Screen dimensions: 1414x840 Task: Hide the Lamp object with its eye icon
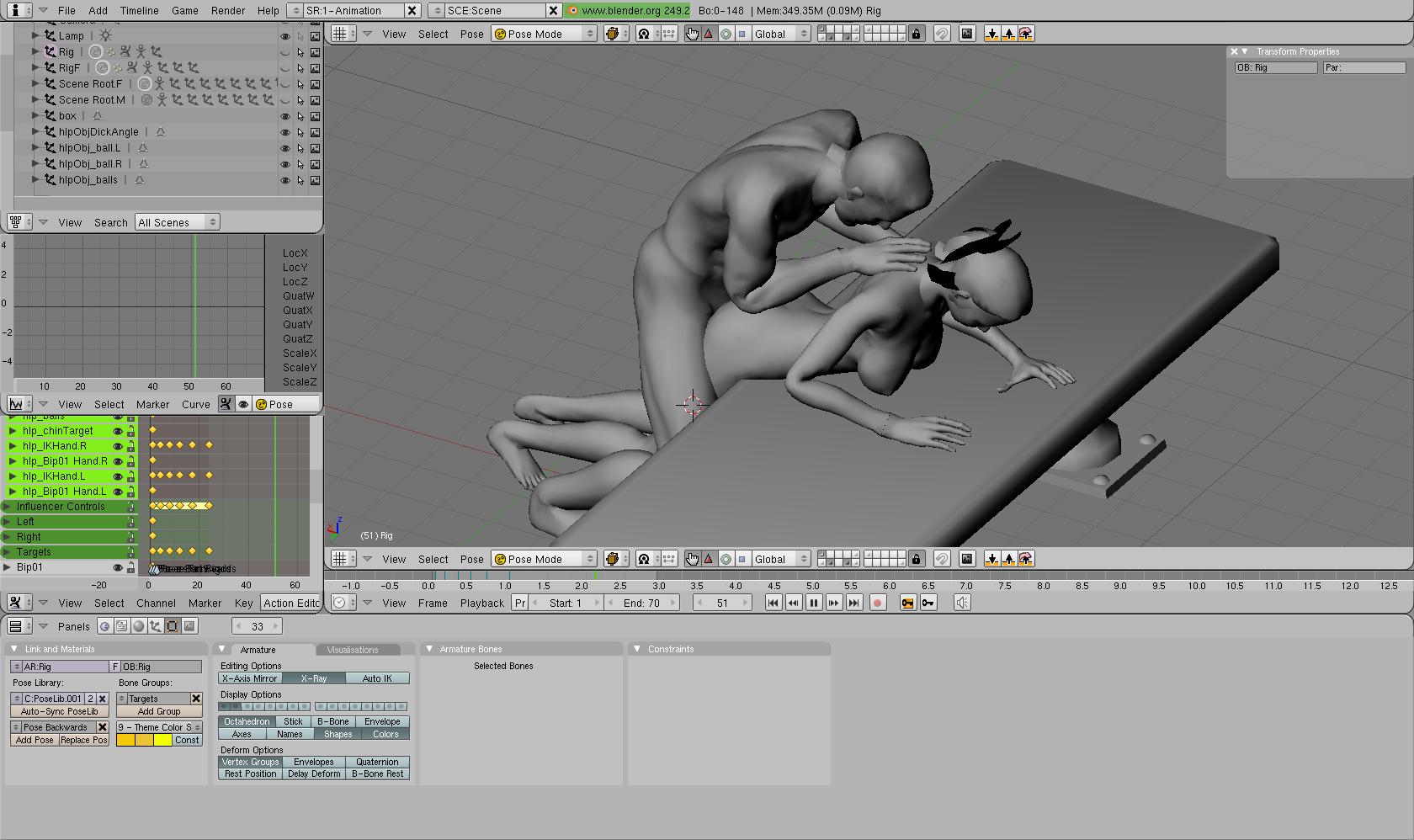click(285, 36)
